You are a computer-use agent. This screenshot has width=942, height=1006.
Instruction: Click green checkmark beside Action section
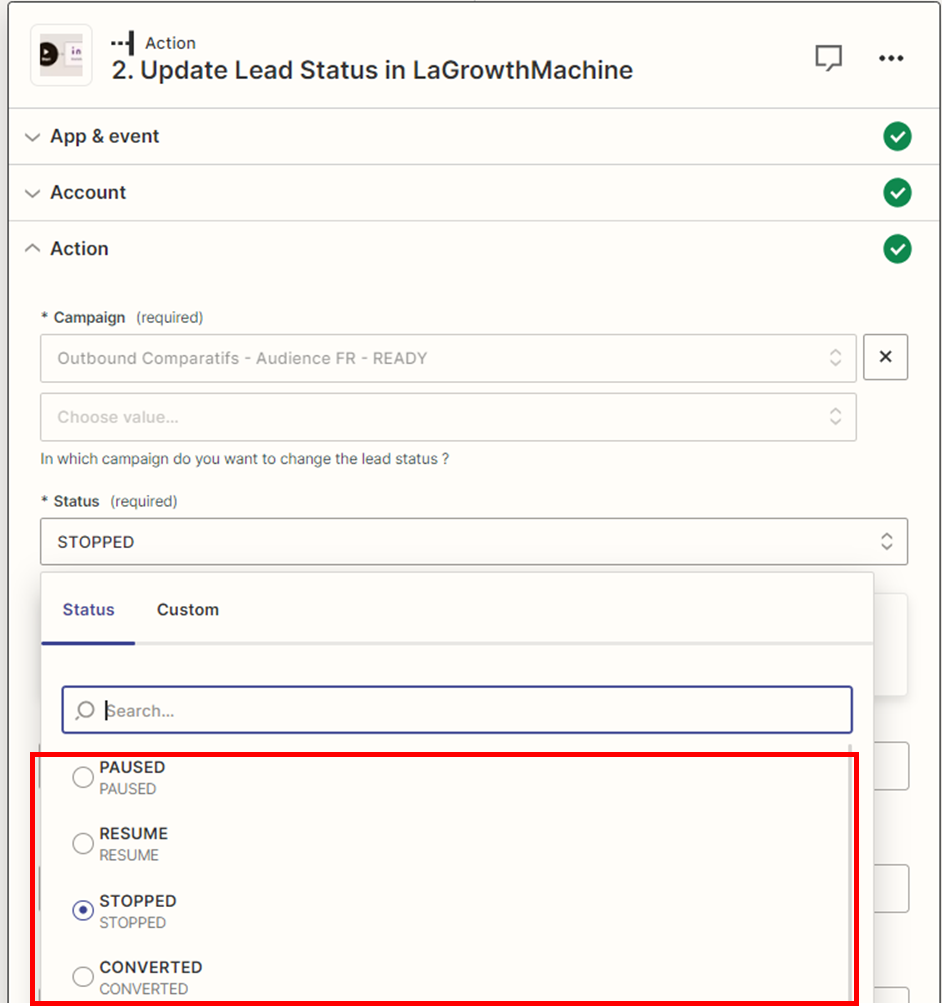tap(897, 249)
